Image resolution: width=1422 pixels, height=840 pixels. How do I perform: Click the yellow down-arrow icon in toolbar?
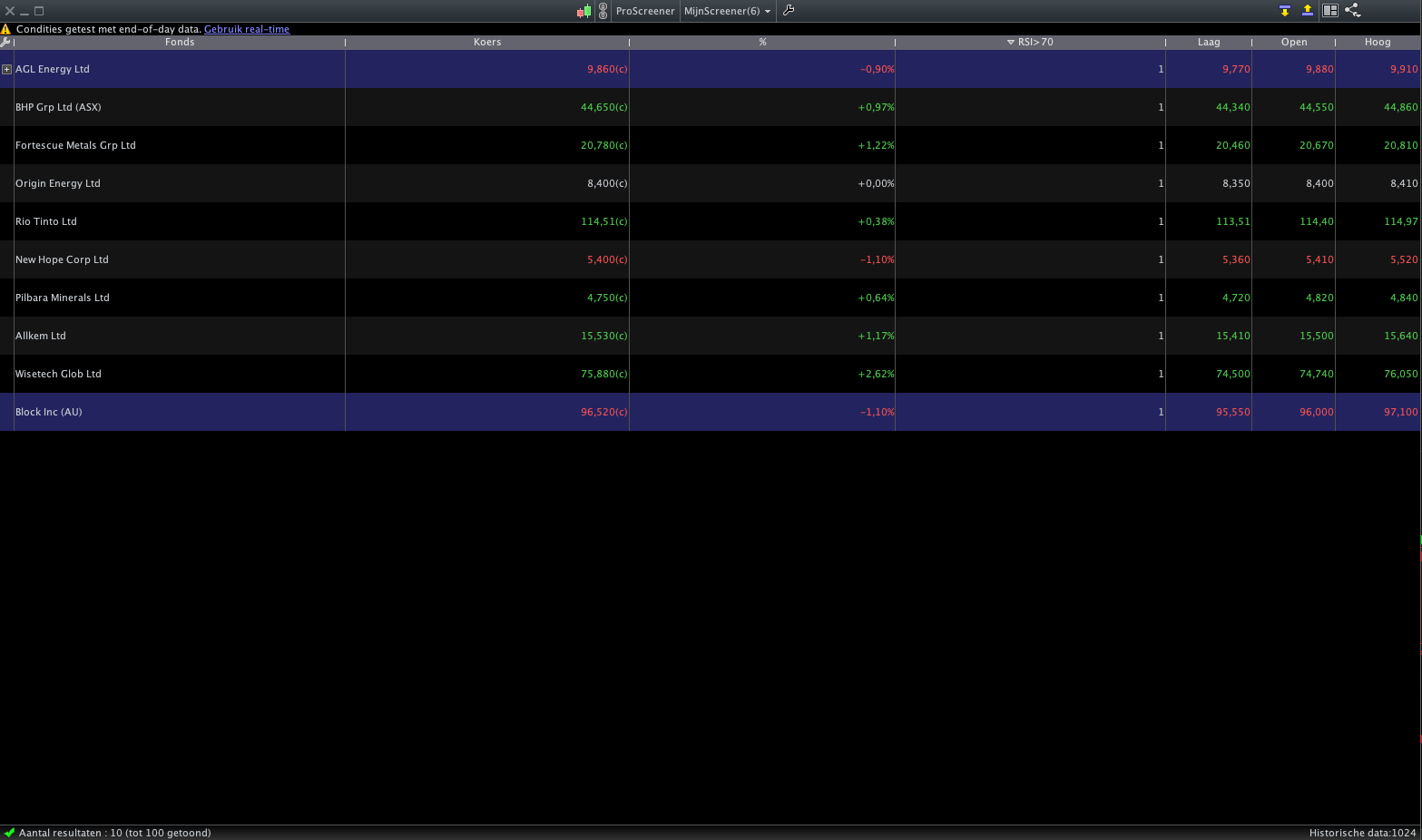pyautogui.click(x=1284, y=11)
